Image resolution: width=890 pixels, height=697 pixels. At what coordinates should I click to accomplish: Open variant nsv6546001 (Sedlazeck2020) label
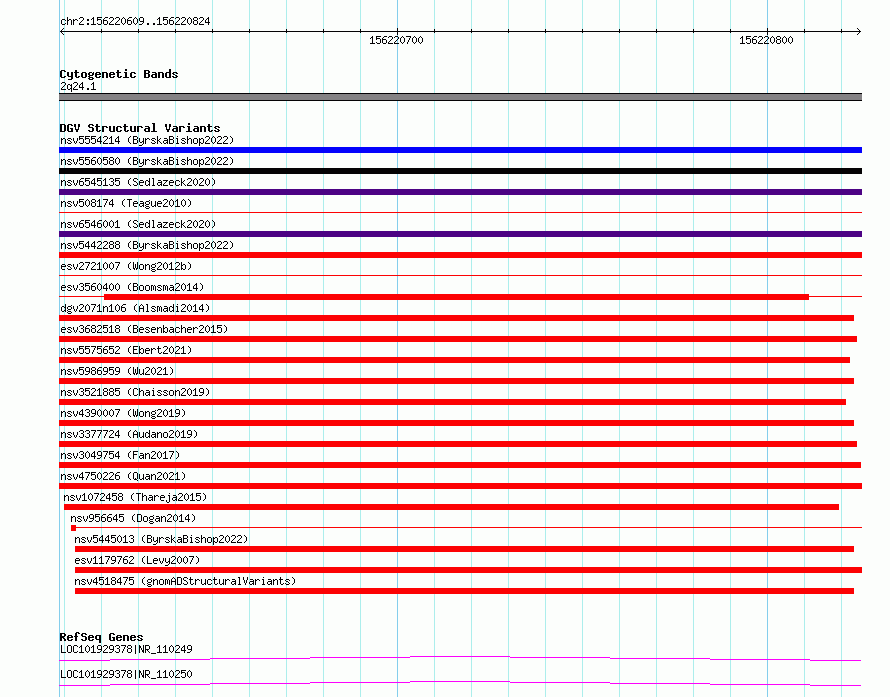point(138,224)
